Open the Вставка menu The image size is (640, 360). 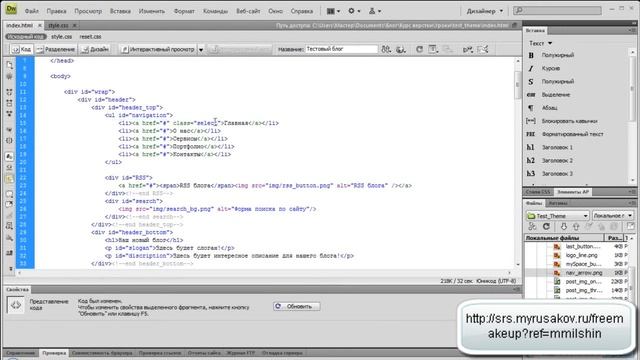click(120, 11)
